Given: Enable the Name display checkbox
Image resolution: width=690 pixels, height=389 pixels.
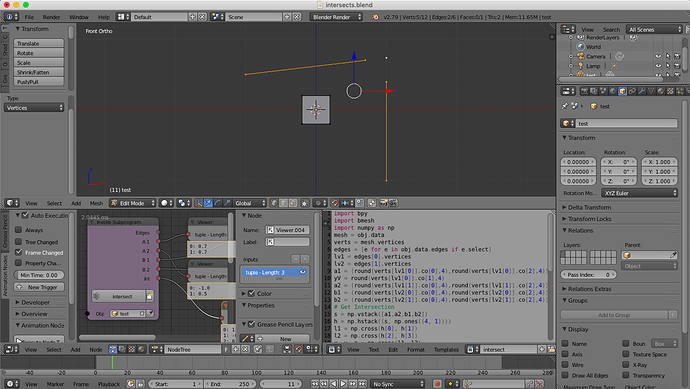Looking at the screenshot, I should pyautogui.click(x=565, y=343).
